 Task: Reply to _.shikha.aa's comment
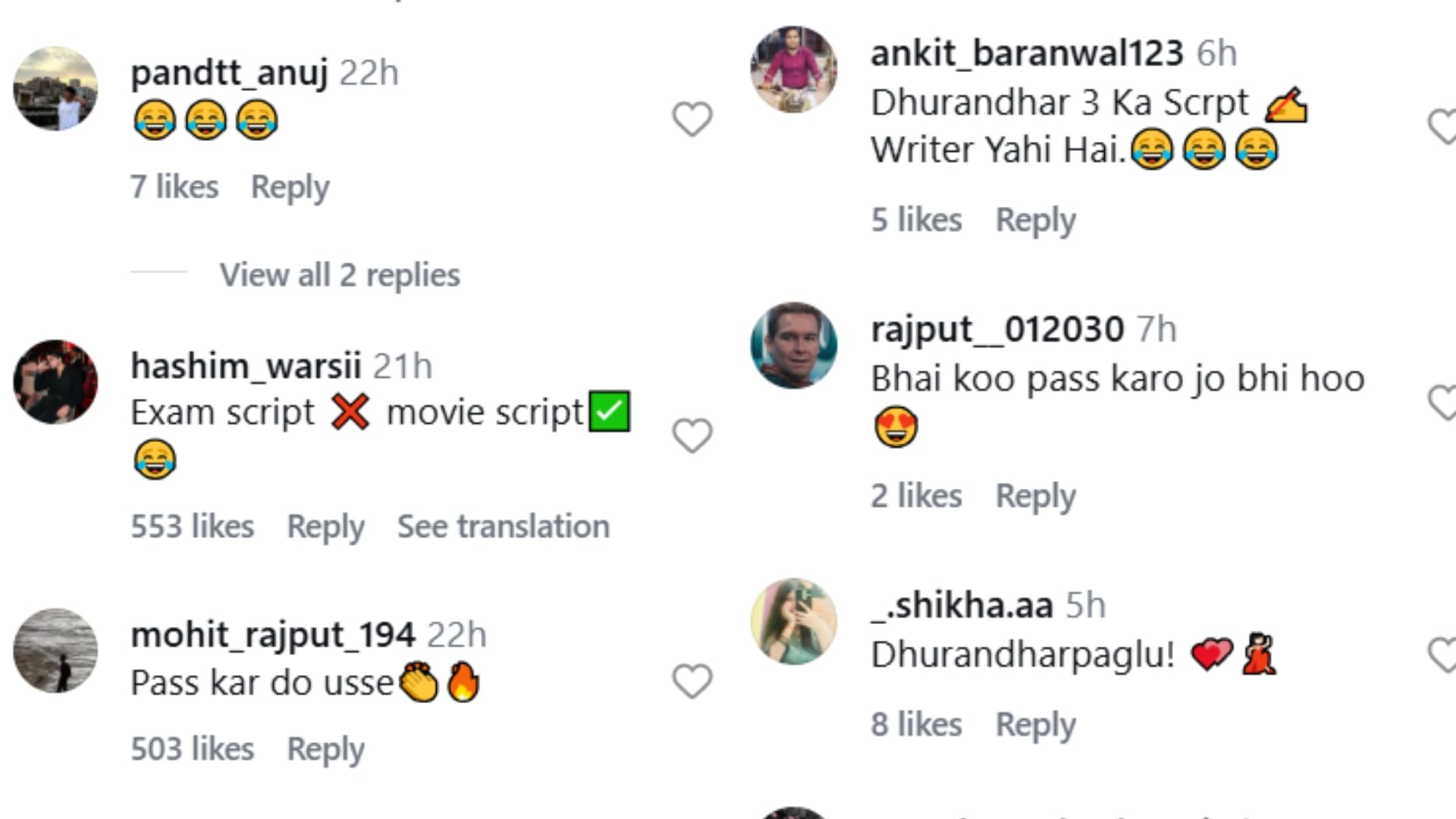coord(1035,725)
